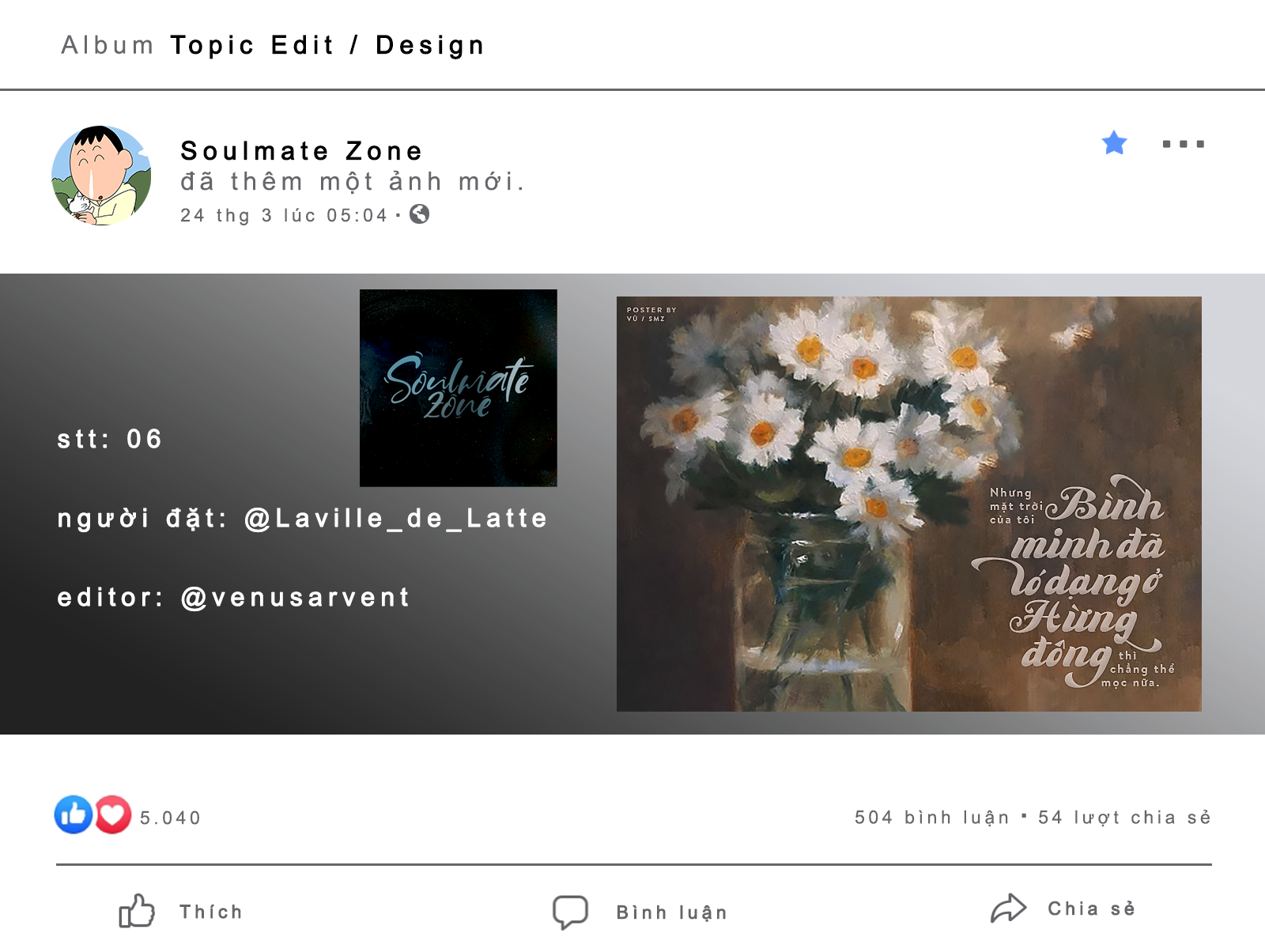1265x952 pixels.
Task: Click the blue star favorite icon
Action: [x=1114, y=143]
